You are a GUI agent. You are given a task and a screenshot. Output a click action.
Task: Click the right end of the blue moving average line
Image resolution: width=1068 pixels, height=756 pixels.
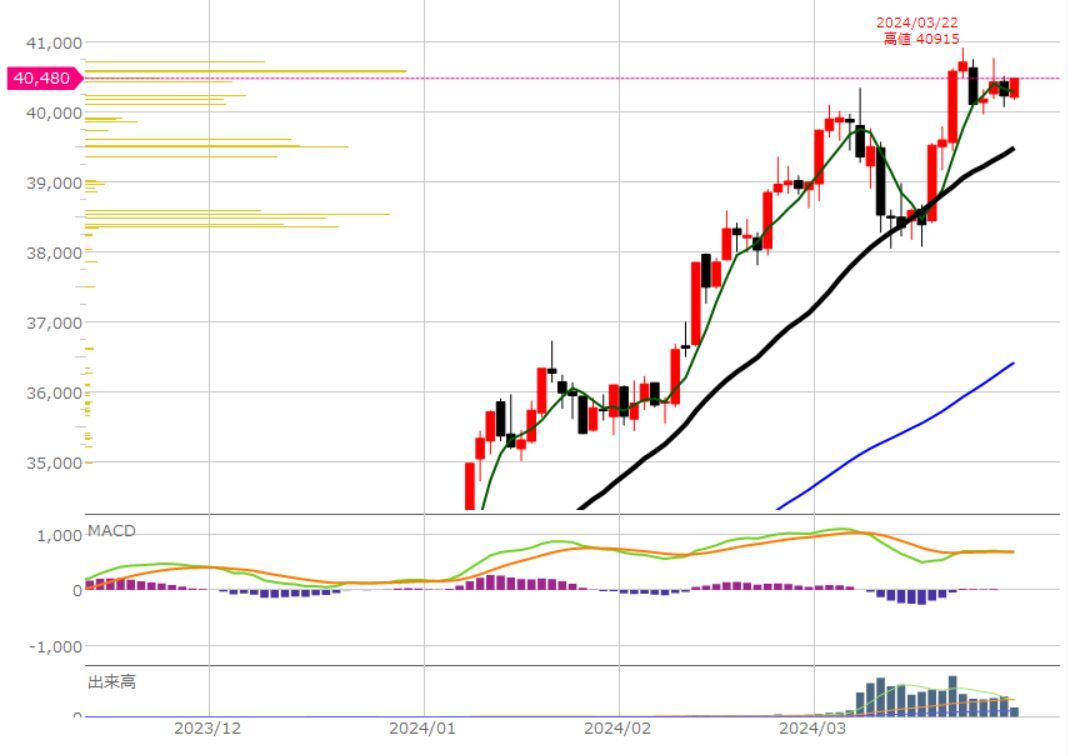tap(1014, 364)
